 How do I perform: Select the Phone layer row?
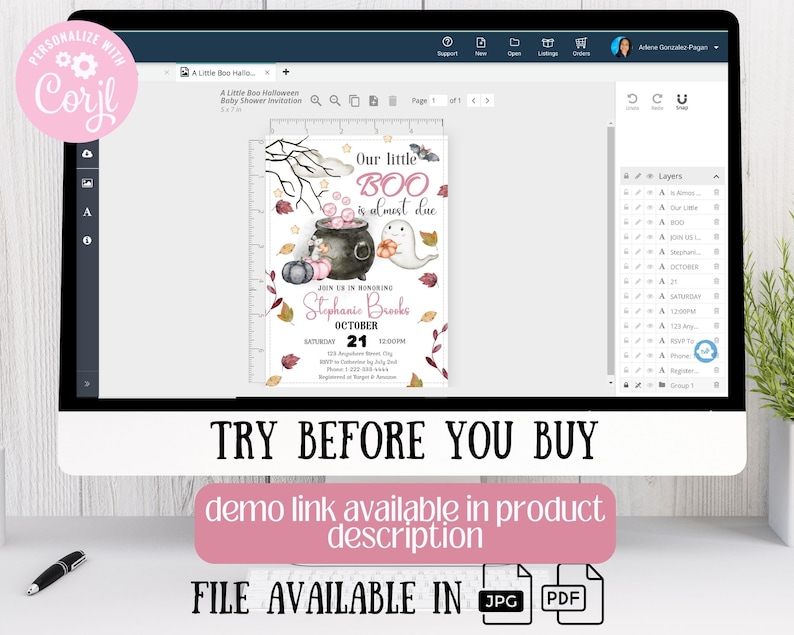coord(671,355)
